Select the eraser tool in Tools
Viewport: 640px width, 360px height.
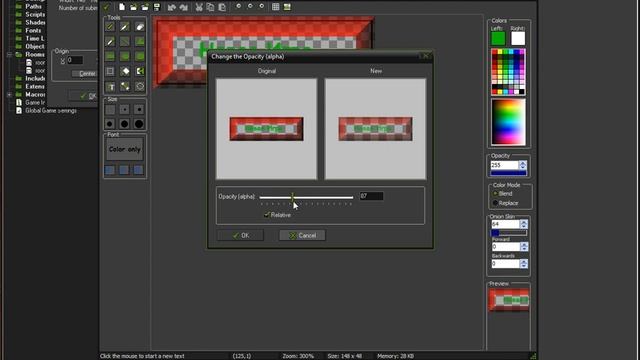[140, 27]
